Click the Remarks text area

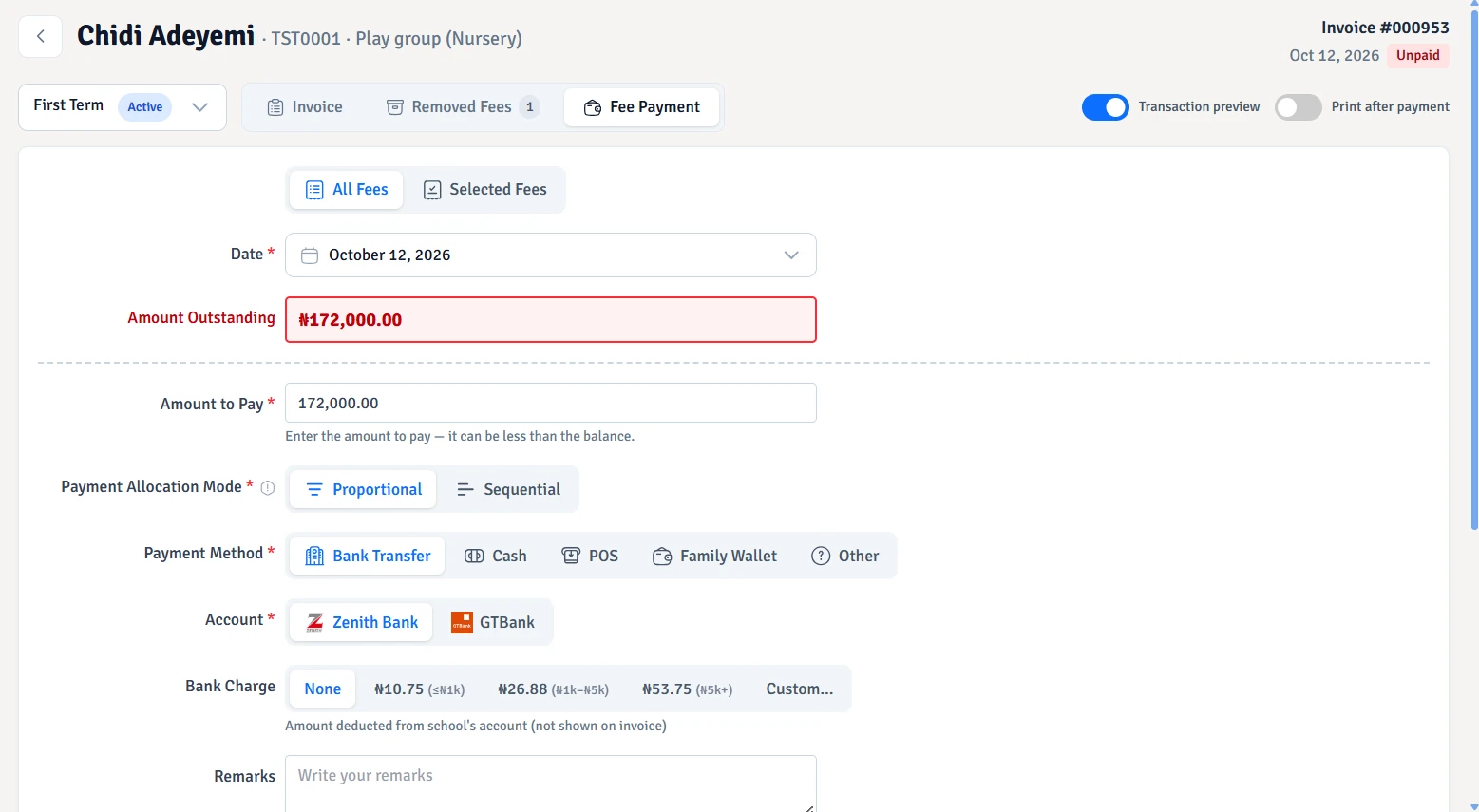[x=551, y=784]
